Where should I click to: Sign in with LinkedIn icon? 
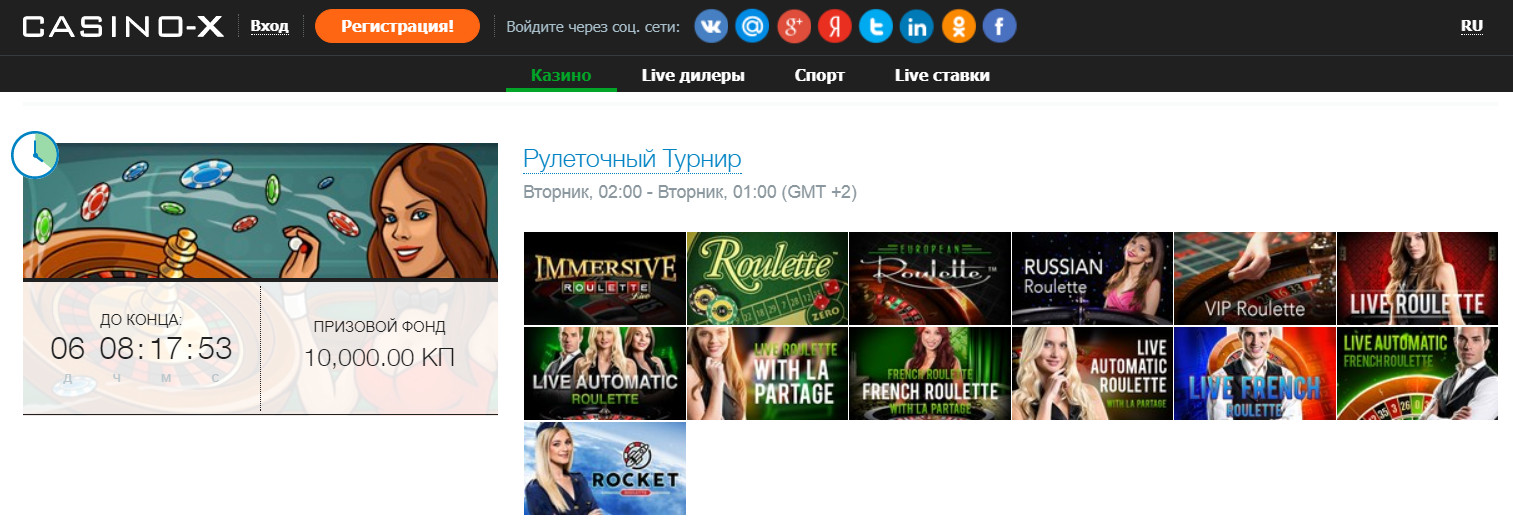click(x=916, y=26)
